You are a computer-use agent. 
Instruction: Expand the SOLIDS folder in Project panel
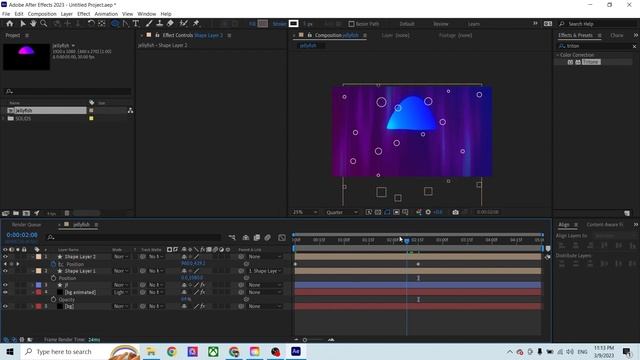coord(4,119)
